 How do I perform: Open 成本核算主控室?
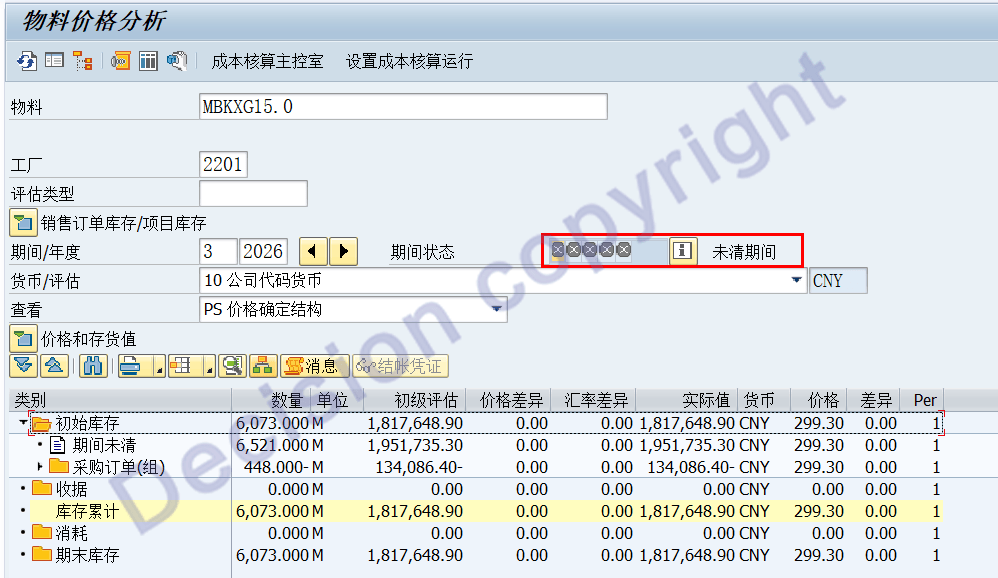click(267, 61)
